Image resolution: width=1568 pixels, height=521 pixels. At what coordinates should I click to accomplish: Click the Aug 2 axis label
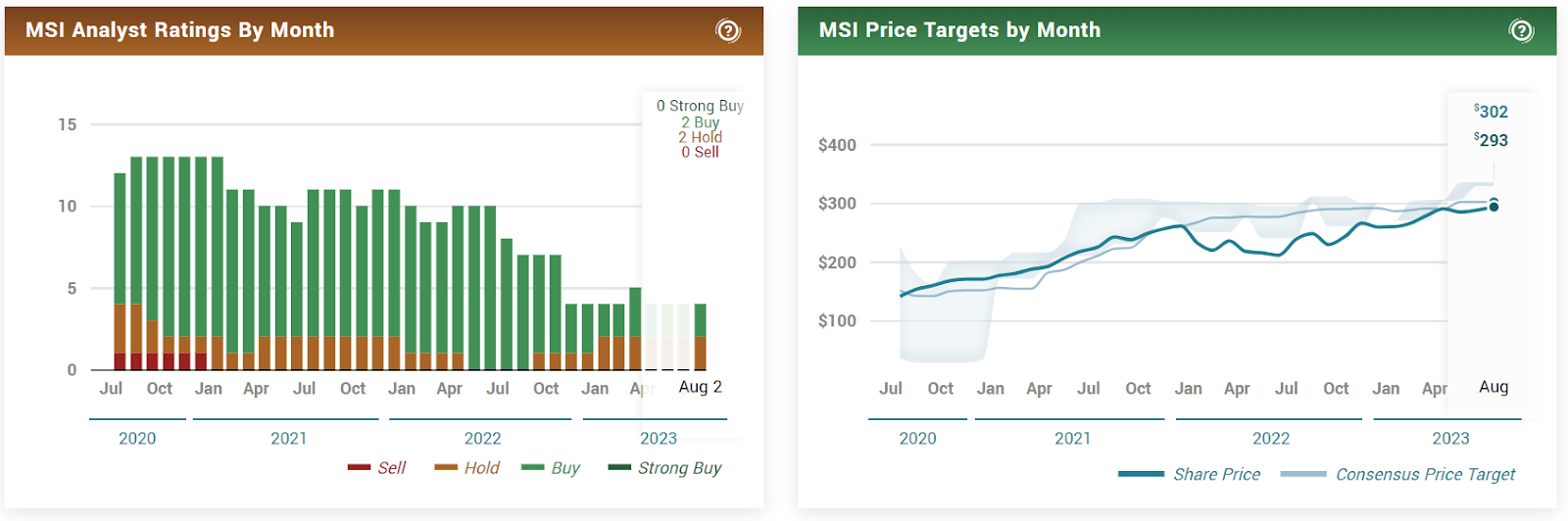coord(701,387)
